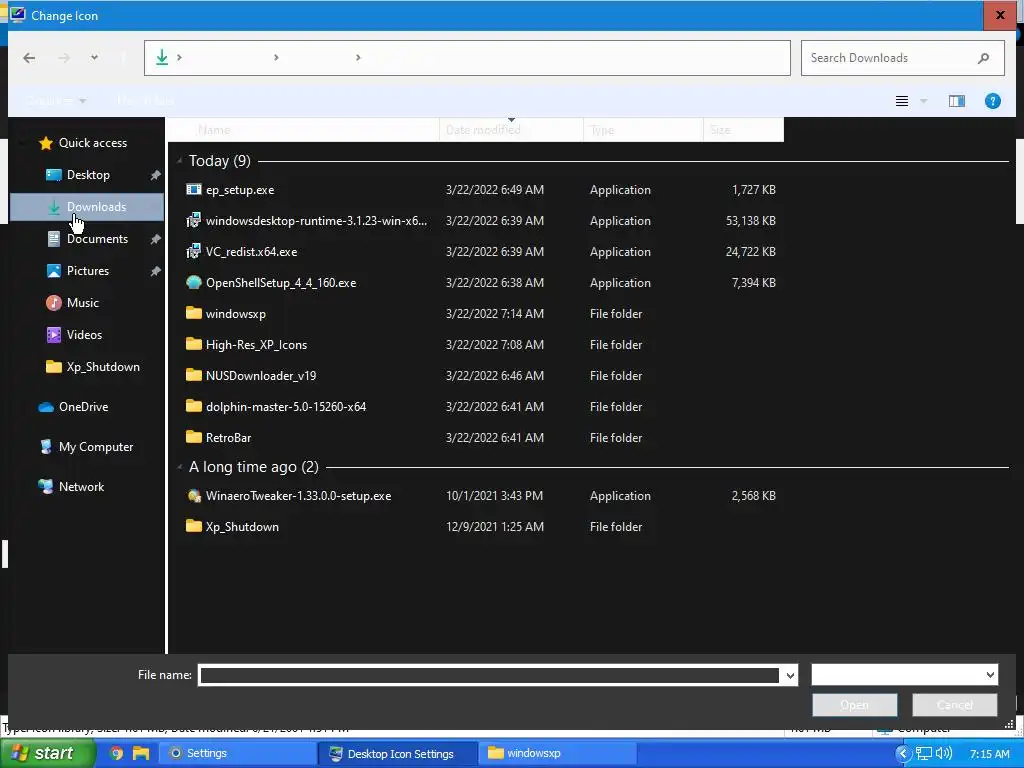Switch to Settings taskbar window

(x=236, y=753)
